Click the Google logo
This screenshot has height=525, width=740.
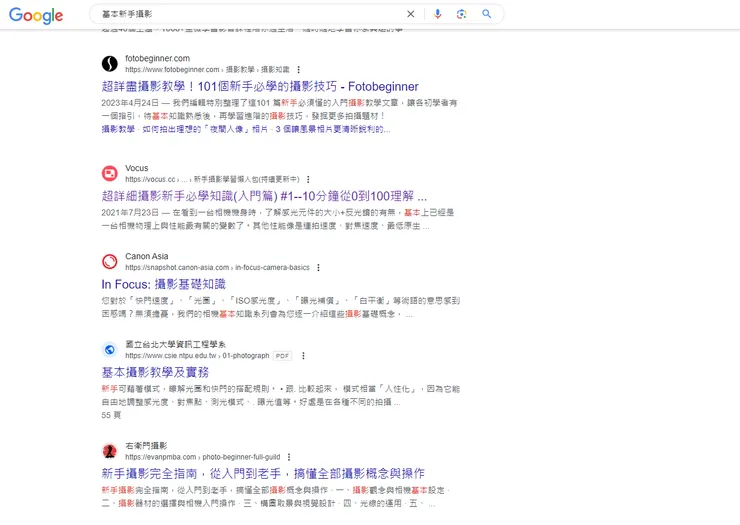pos(36,15)
